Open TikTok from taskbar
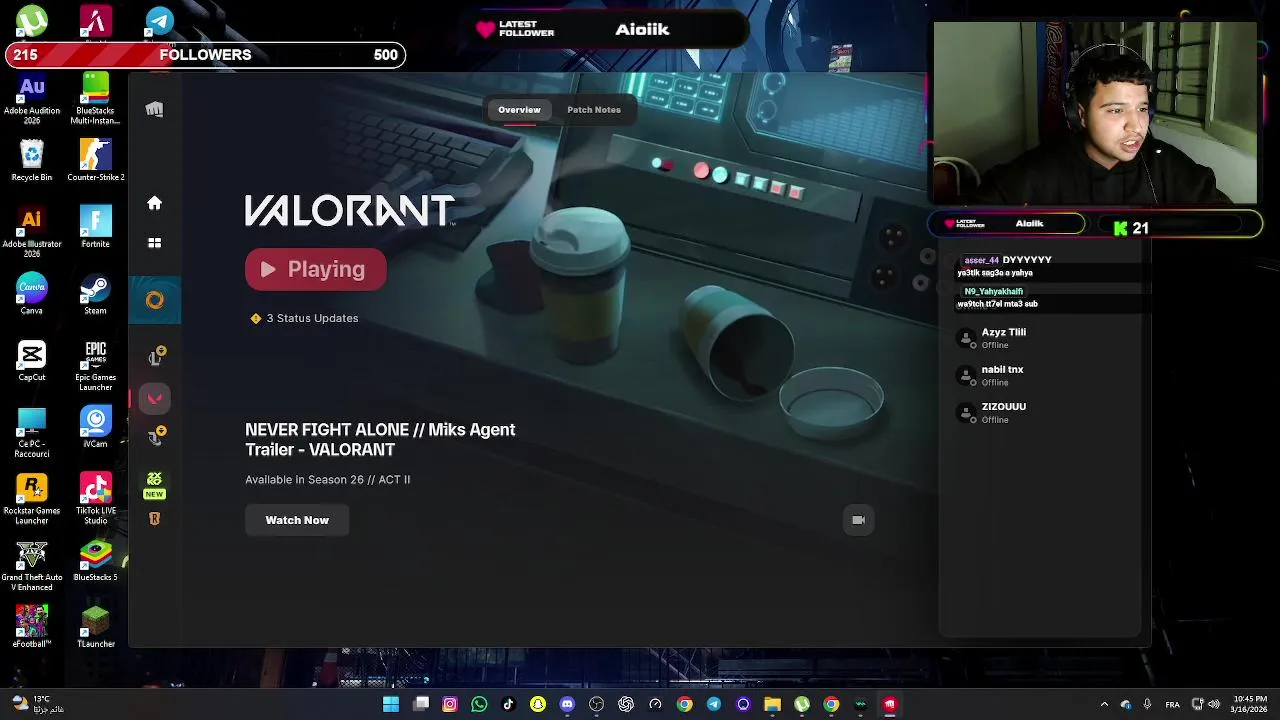 [508, 704]
